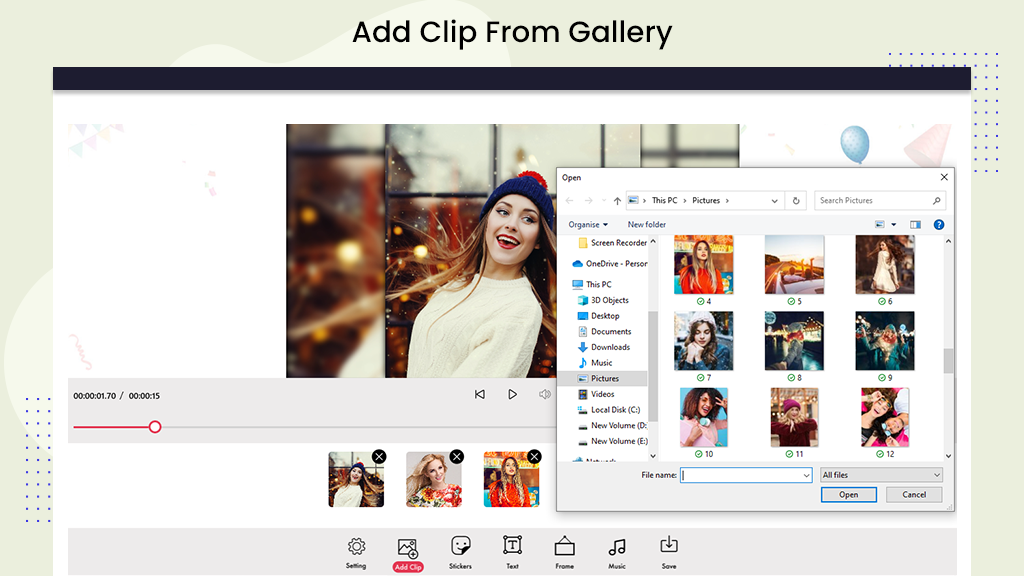1024x576 pixels.
Task: Select picture 8 thumbnail
Action: [794, 341]
